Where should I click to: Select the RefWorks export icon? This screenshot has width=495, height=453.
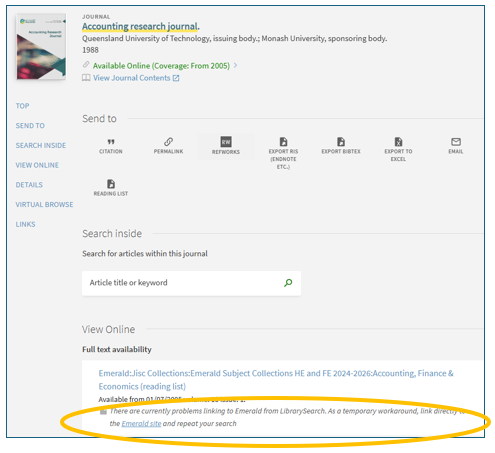[x=226, y=142]
